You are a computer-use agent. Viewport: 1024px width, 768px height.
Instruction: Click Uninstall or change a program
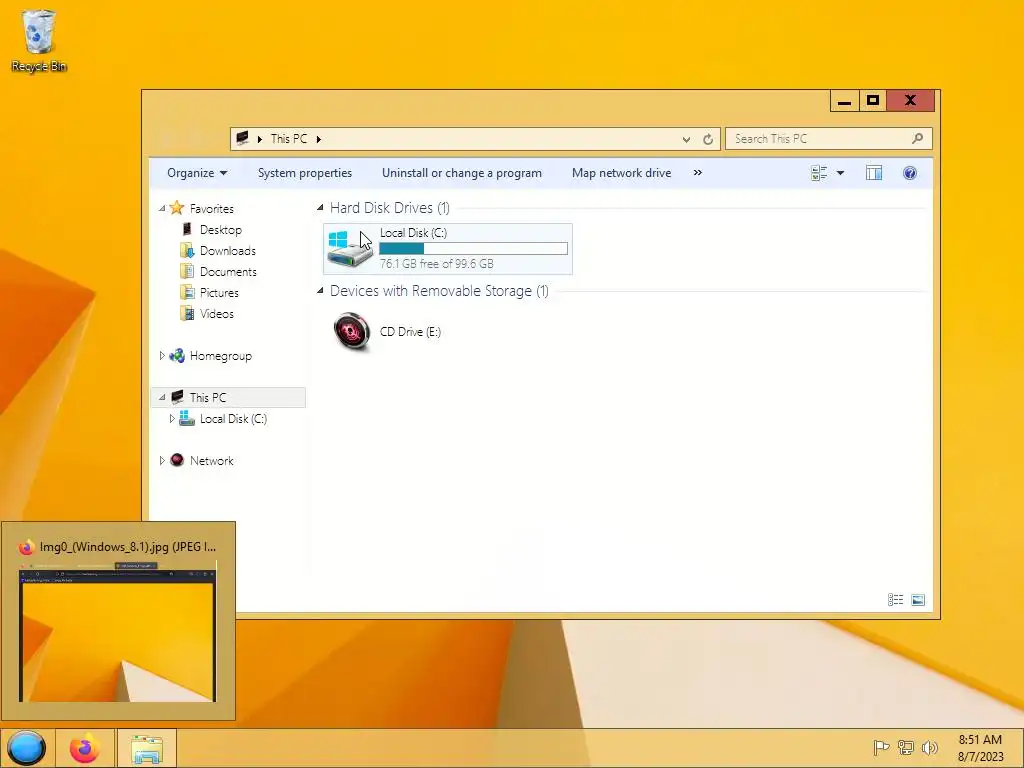[x=462, y=173]
